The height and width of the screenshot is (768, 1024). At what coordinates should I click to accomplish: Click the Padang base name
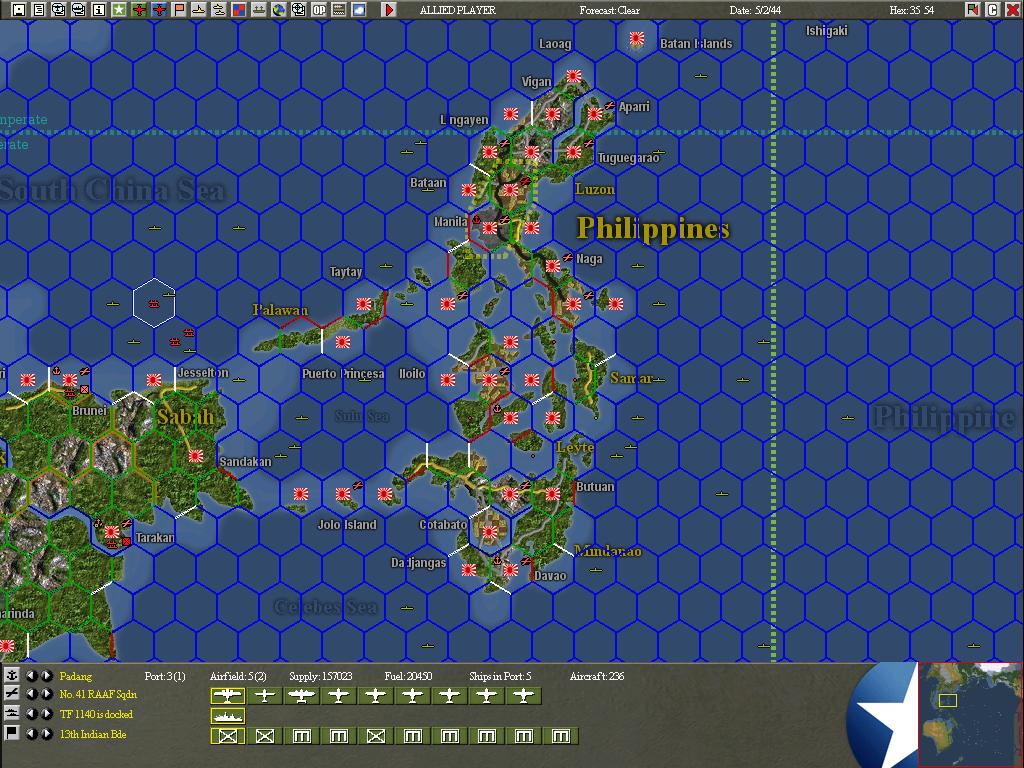click(x=76, y=676)
